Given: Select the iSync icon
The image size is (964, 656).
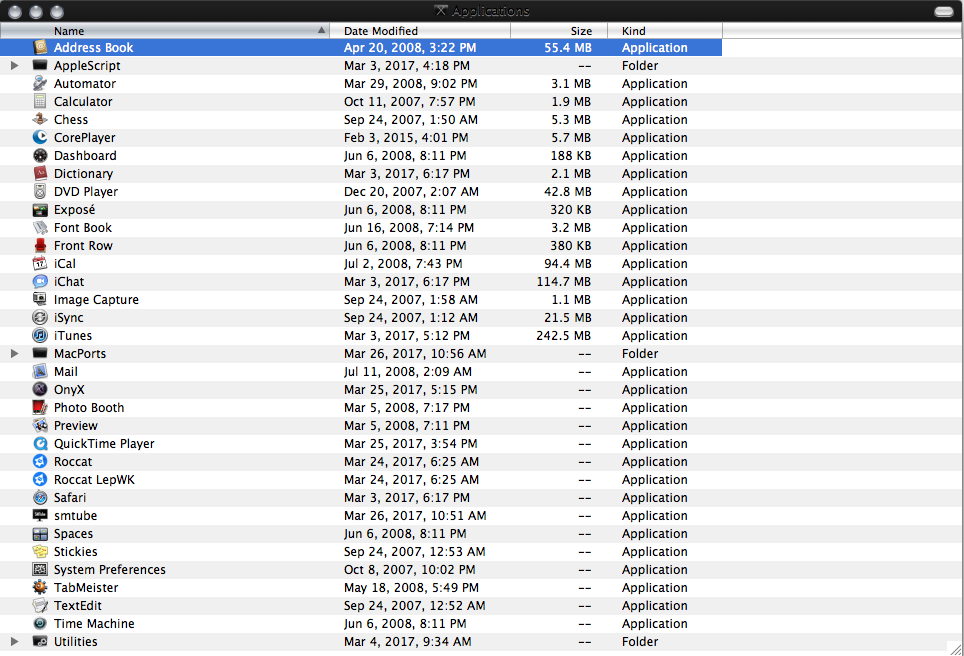Looking at the screenshot, I should click(40, 317).
